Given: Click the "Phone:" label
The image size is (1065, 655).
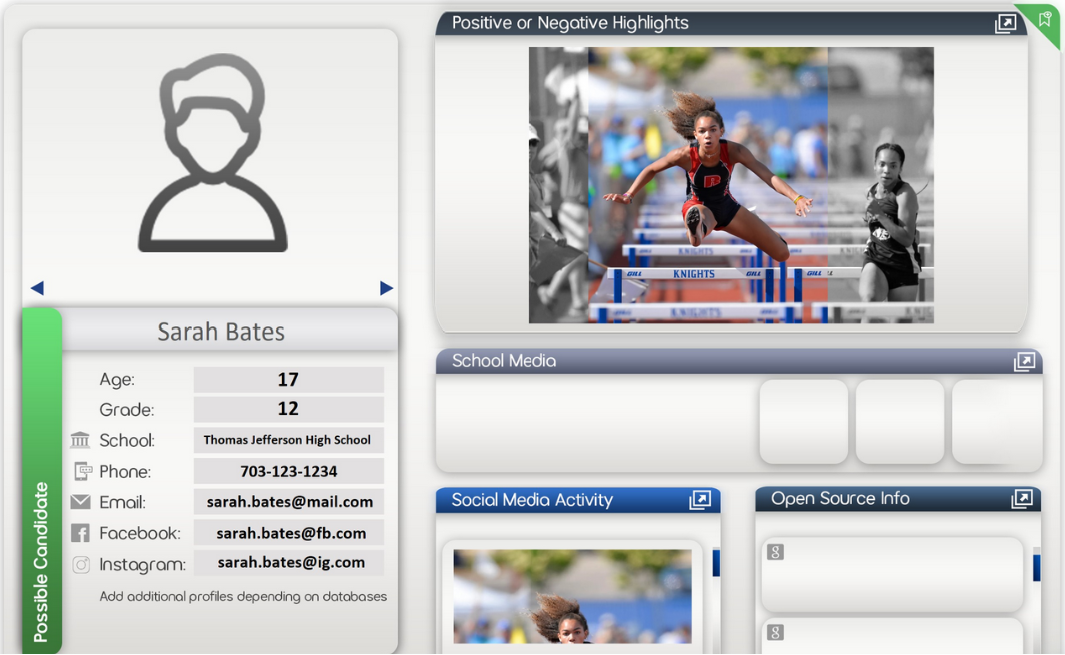Looking at the screenshot, I should (x=125, y=472).
